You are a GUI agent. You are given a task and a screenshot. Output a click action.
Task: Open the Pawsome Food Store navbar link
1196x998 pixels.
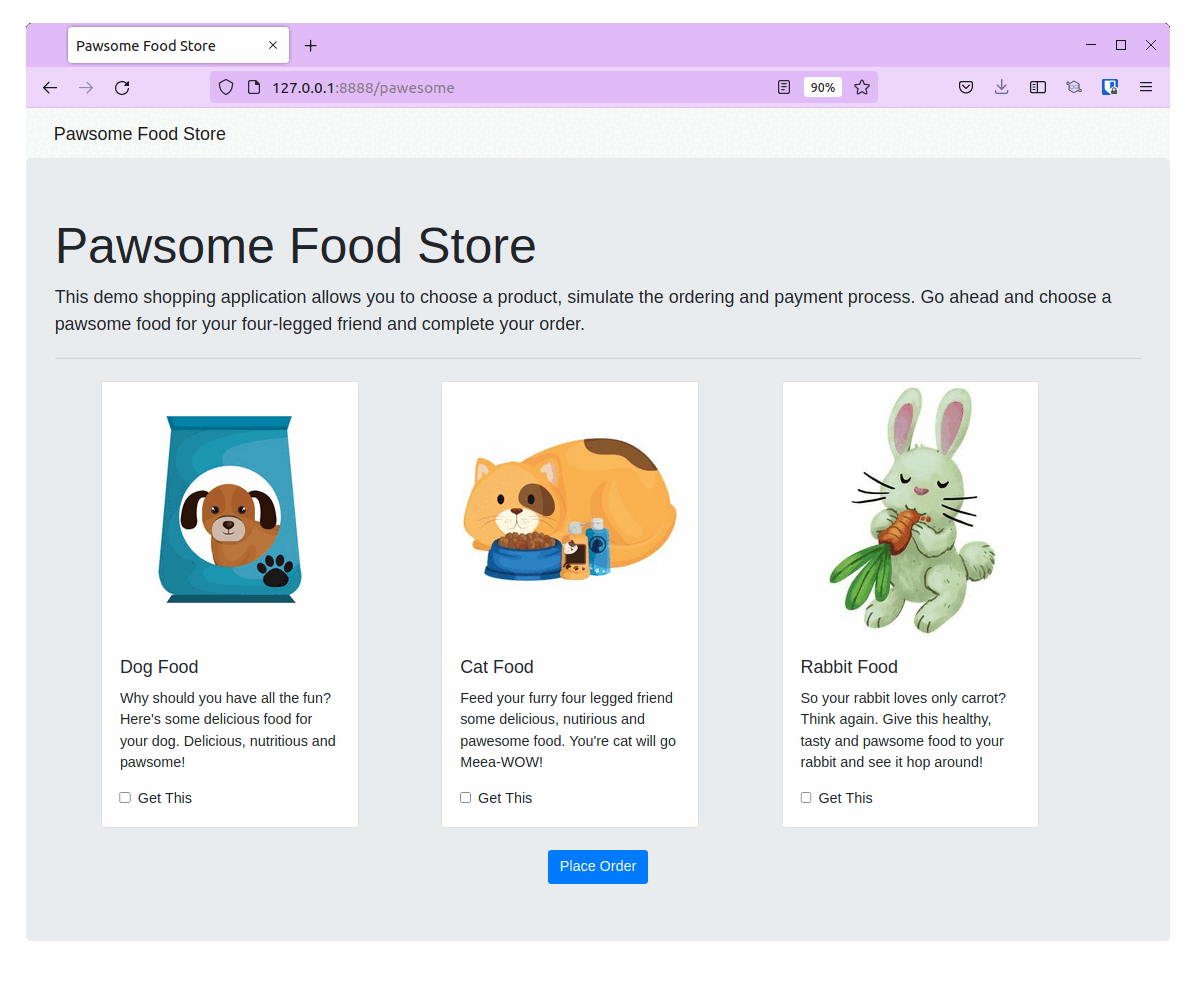[x=139, y=133]
